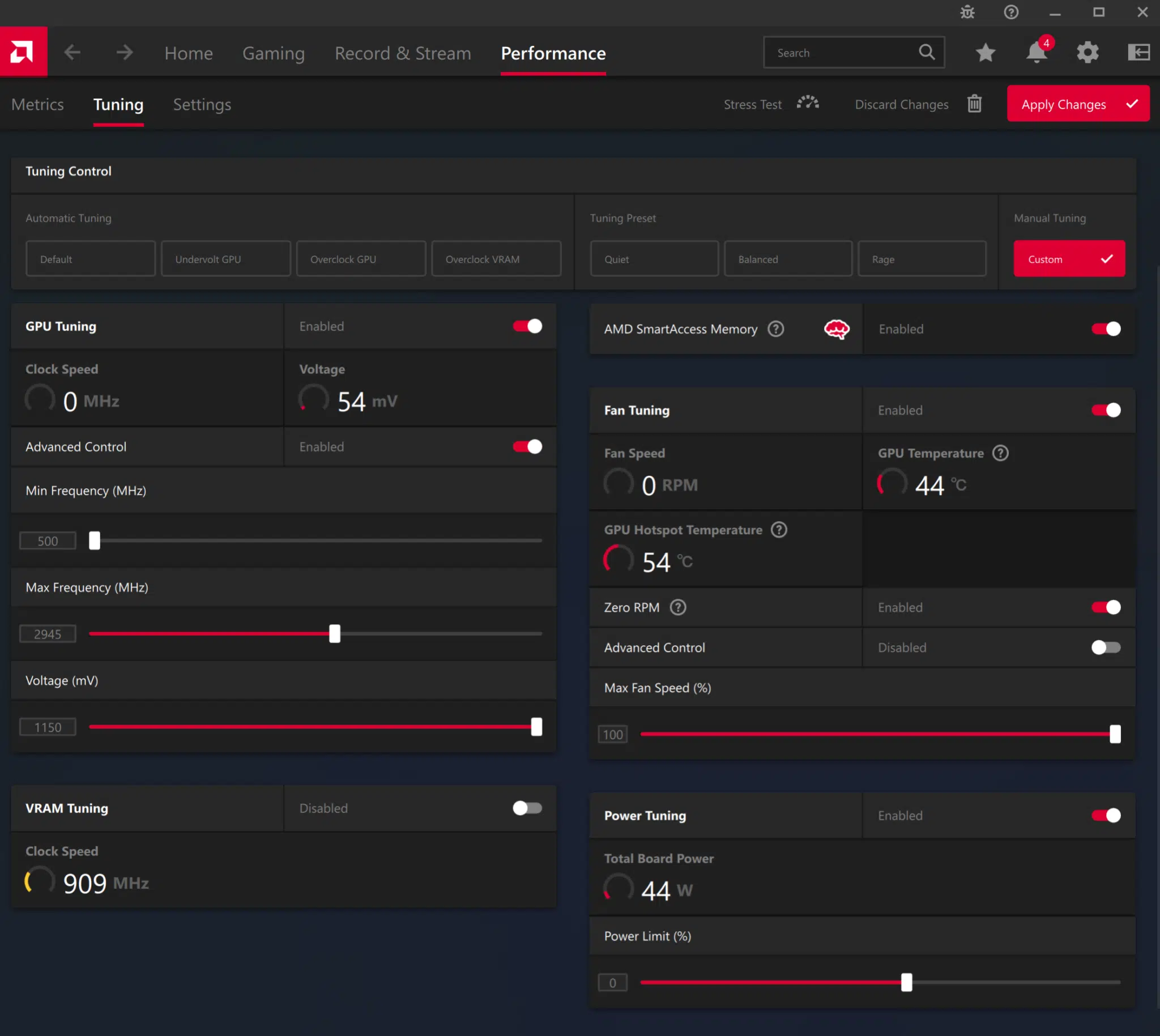This screenshot has width=1160, height=1036.
Task: Open favorites star icon
Action: (x=985, y=52)
